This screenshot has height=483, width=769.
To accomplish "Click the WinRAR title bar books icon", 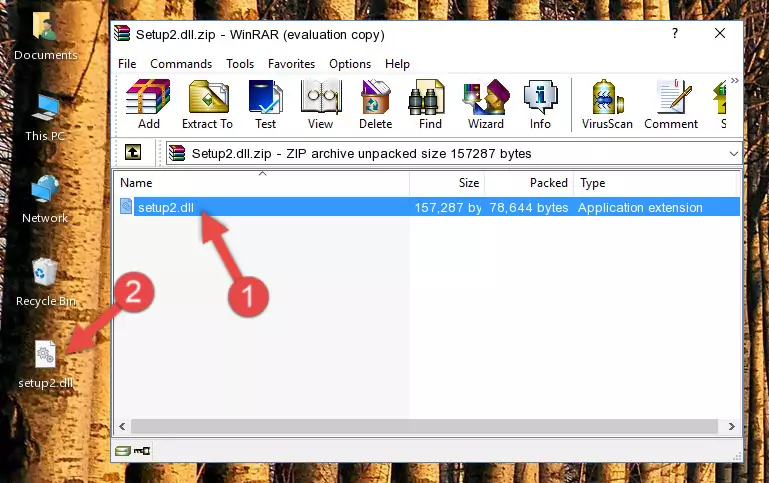I will pos(122,34).
